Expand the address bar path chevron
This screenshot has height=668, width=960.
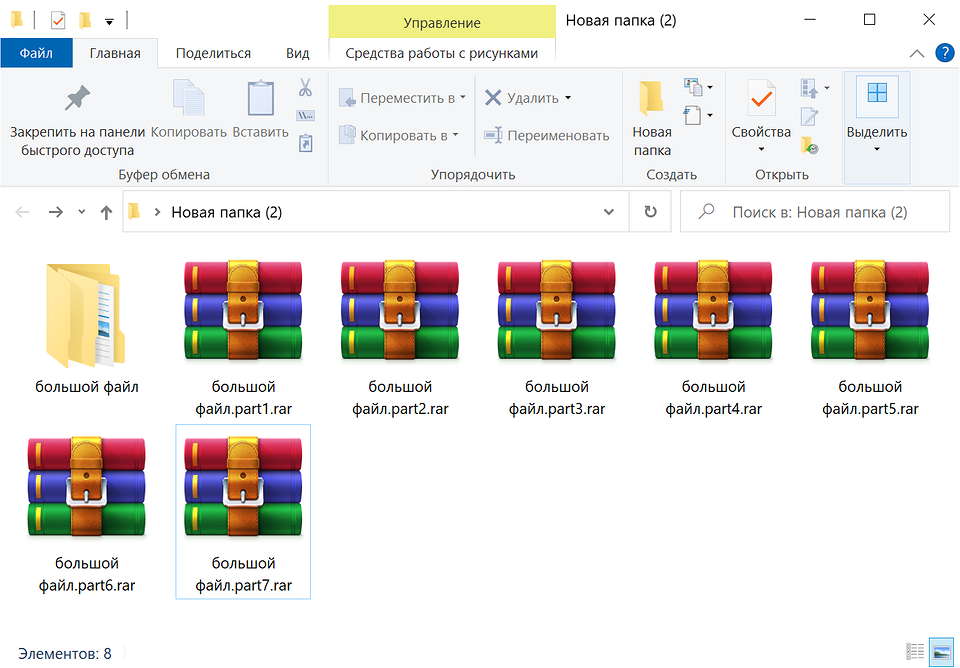click(x=157, y=212)
